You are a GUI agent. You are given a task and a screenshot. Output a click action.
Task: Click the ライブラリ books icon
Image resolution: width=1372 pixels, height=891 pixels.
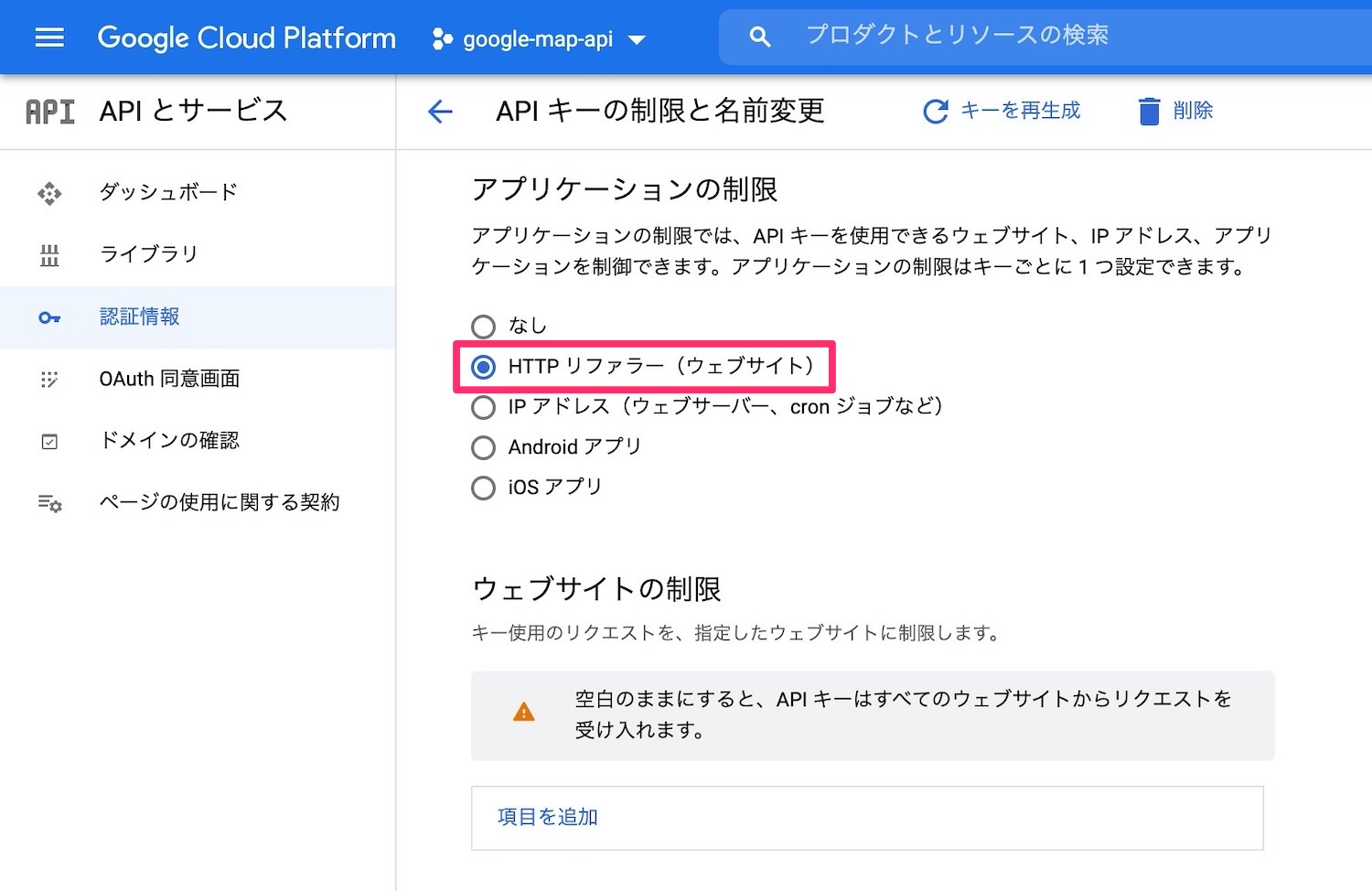(x=48, y=255)
